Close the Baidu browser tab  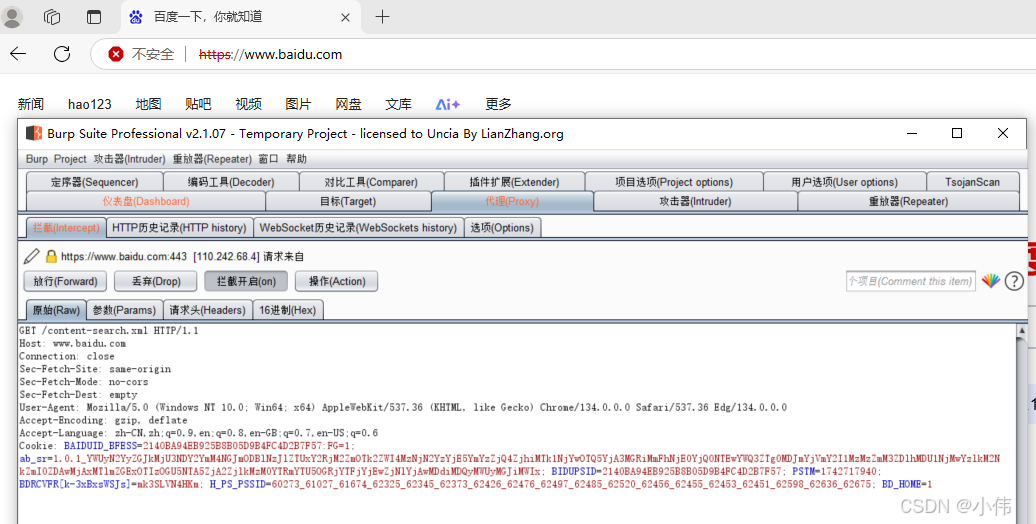coord(345,18)
